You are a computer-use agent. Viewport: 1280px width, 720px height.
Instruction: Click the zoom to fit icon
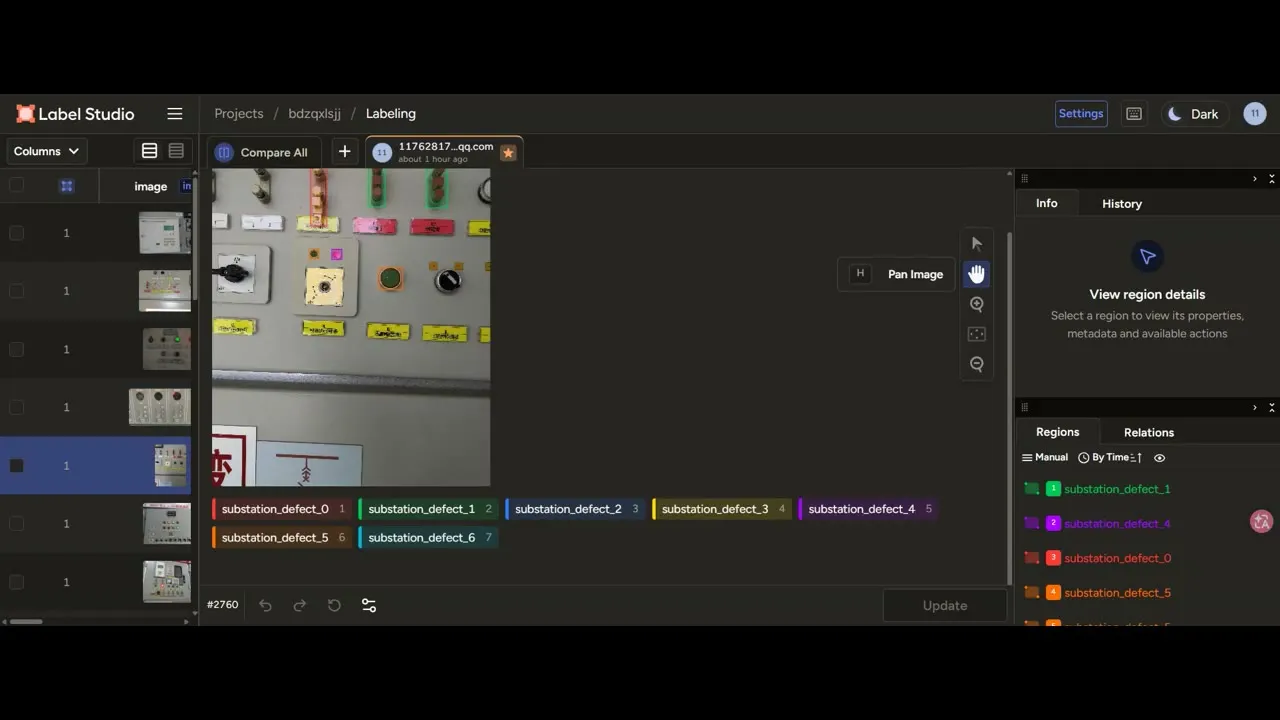click(977, 334)
